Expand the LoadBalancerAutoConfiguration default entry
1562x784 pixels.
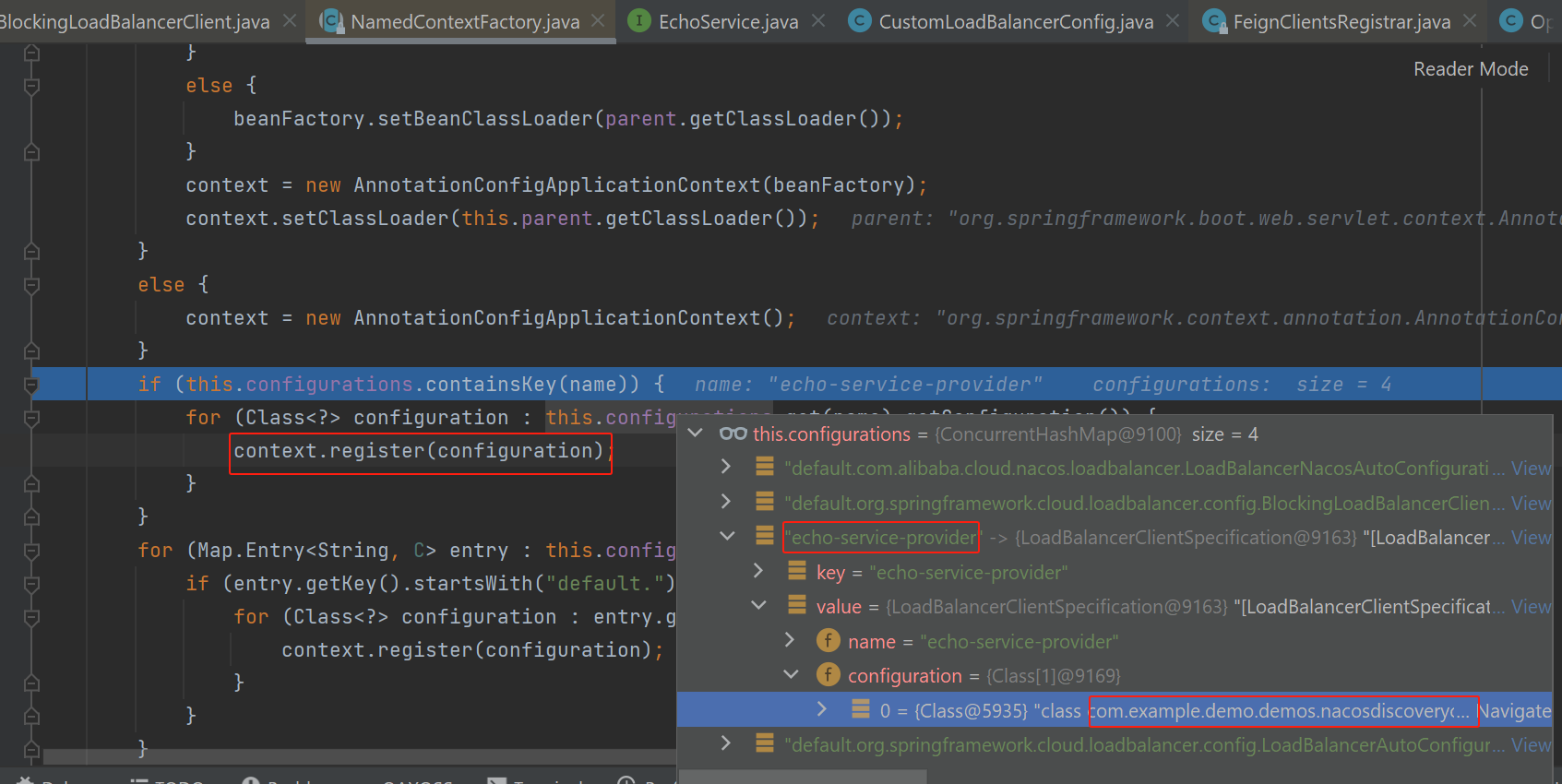[x=726, y=743]
